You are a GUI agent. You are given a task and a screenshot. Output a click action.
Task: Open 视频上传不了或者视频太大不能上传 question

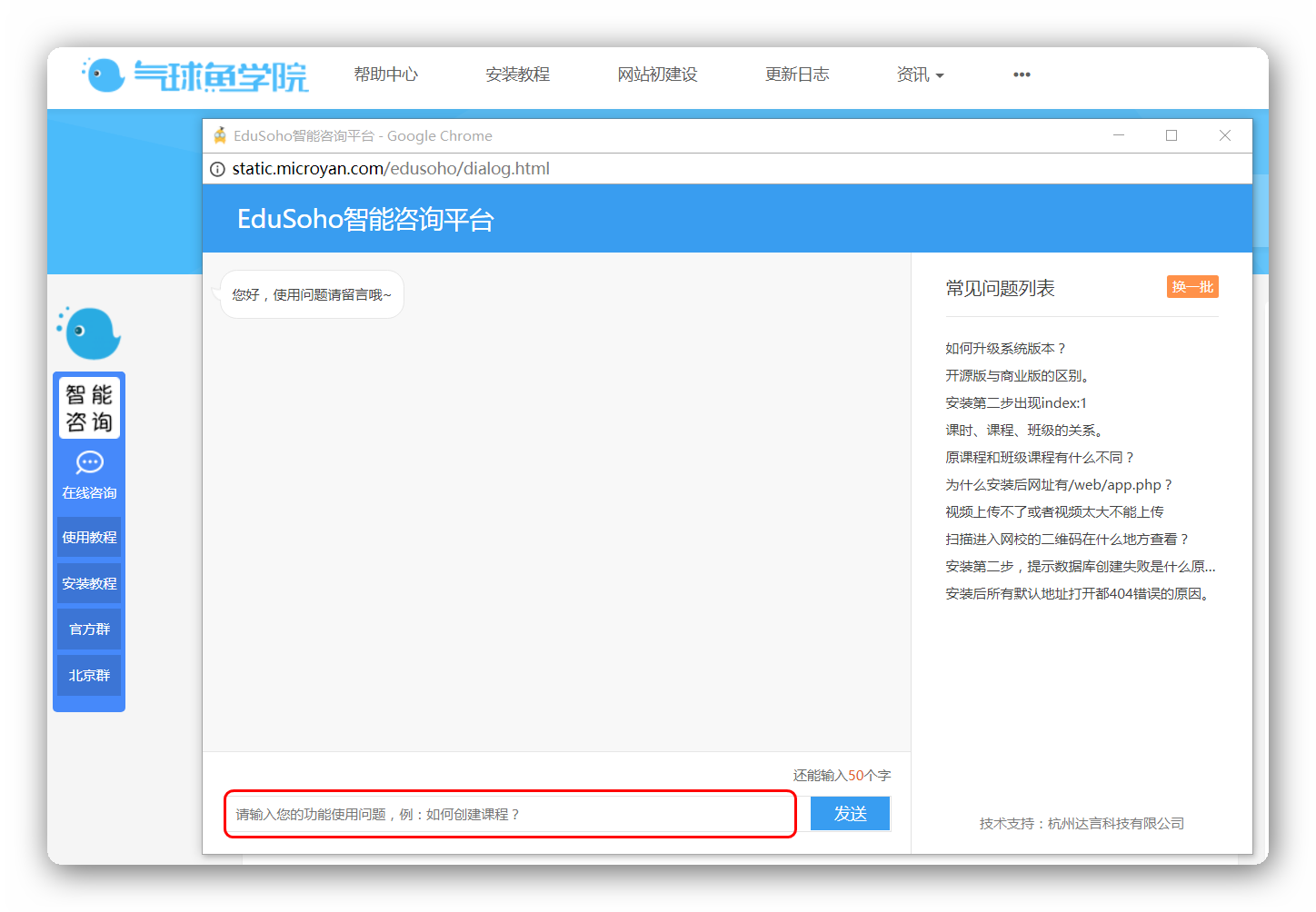[1054, 512]
